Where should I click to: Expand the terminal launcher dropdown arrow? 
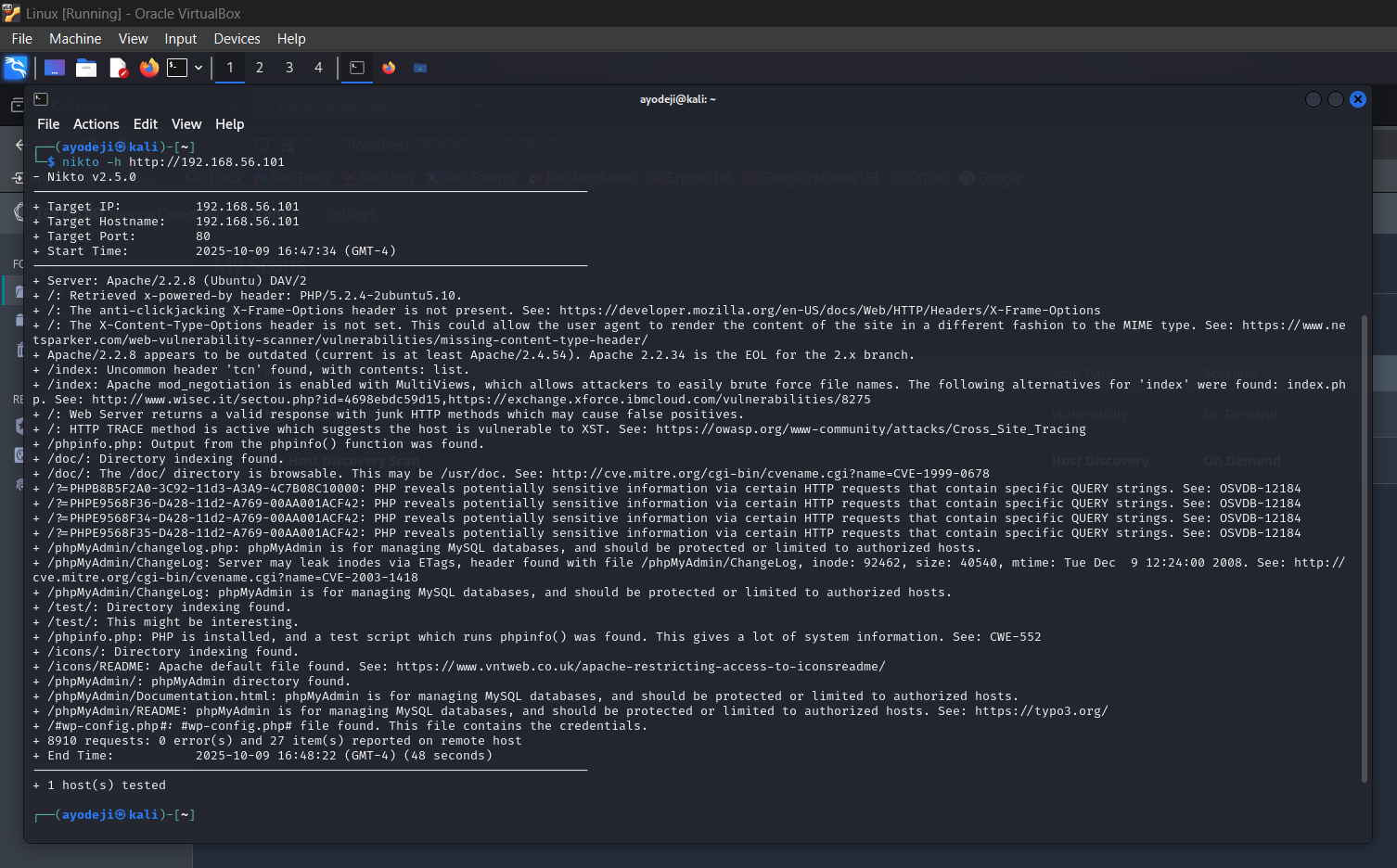tap(199, 68)
